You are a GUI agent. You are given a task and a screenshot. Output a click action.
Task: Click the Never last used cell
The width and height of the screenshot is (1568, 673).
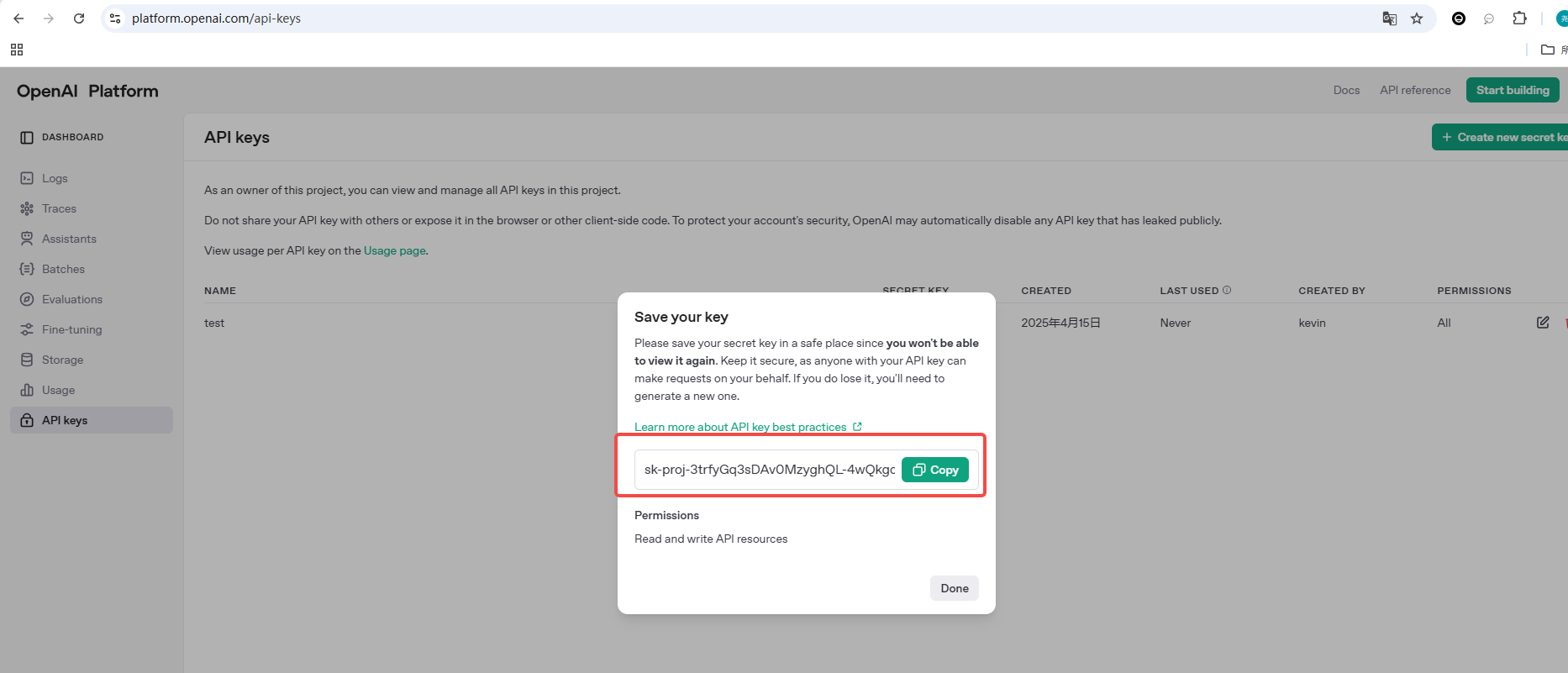click(x=1175, y=323)
